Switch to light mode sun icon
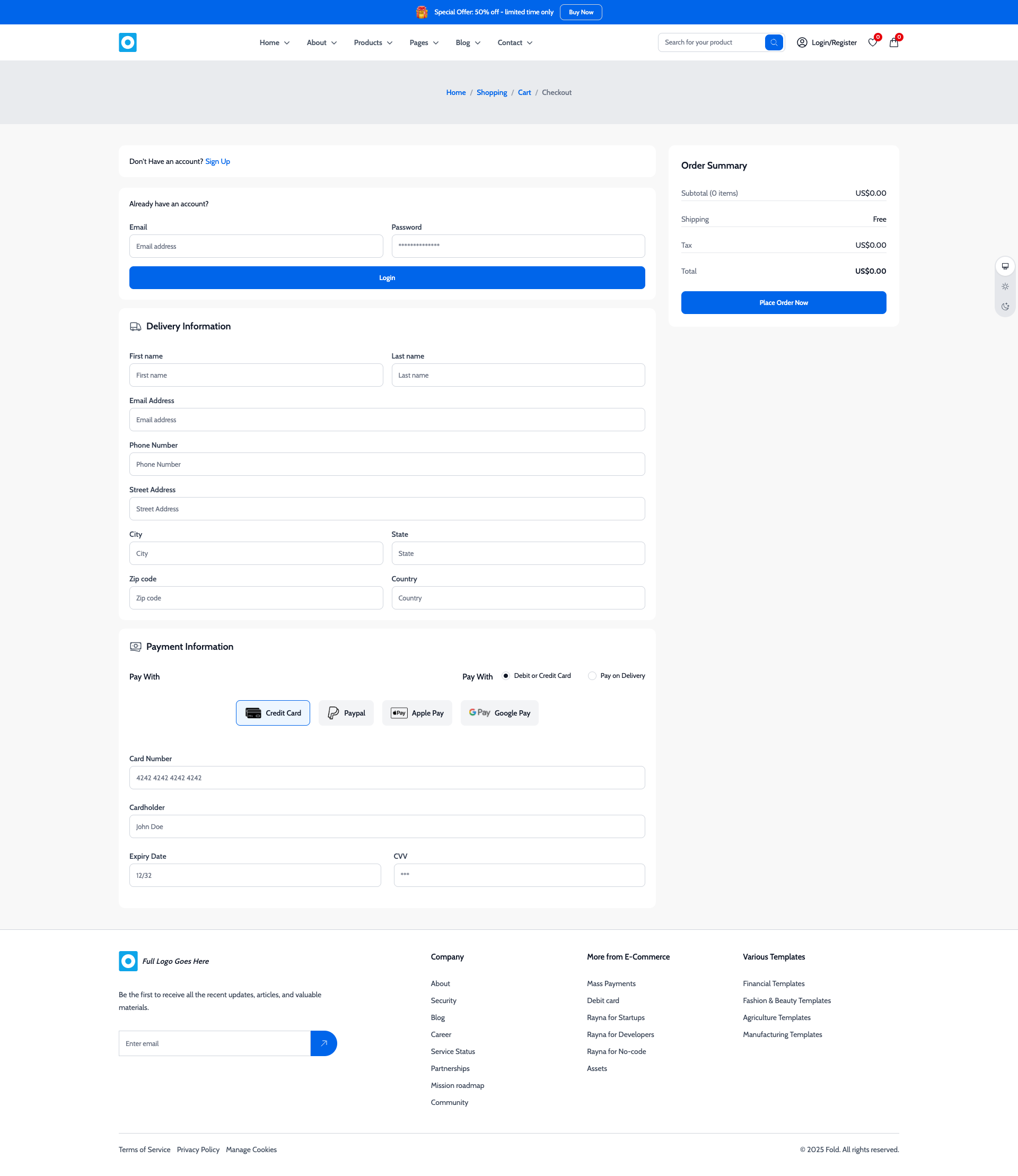The height and width of the screenshot is (1176, 1018). [x=1004, y=286]
